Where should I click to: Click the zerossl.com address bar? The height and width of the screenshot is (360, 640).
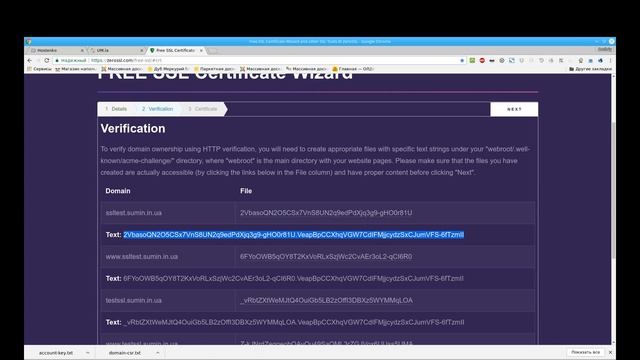pyautogui.click(x=261, y=60)
